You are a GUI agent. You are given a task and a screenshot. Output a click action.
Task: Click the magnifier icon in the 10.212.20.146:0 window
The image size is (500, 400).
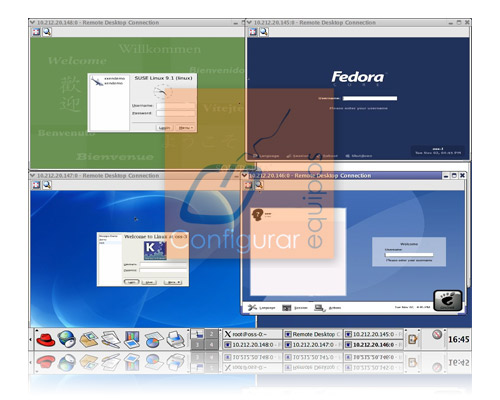click(x=259, y=185)
